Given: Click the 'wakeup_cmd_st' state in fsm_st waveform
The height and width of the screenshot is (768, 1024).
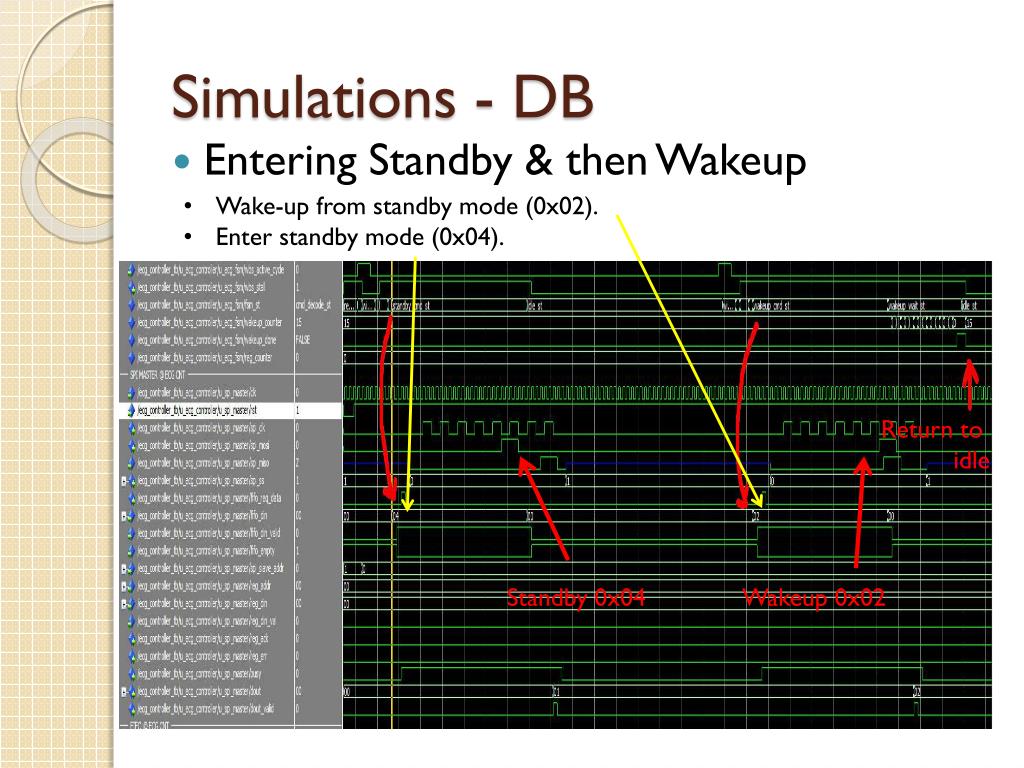Looking at the screenshot, I should [x=770, y=306].
